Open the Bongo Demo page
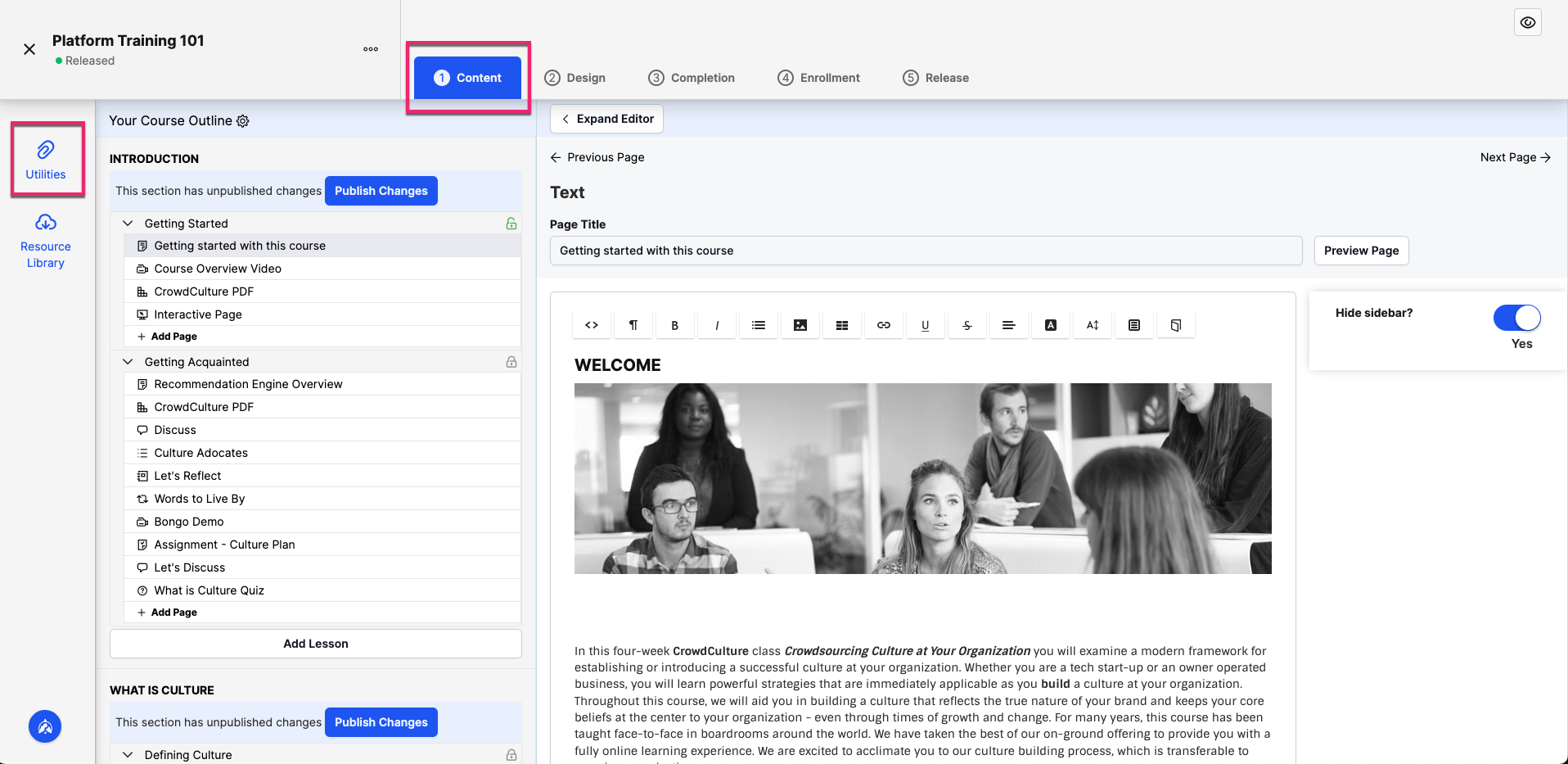This screenshot has width=1568, height=764. 322,522
